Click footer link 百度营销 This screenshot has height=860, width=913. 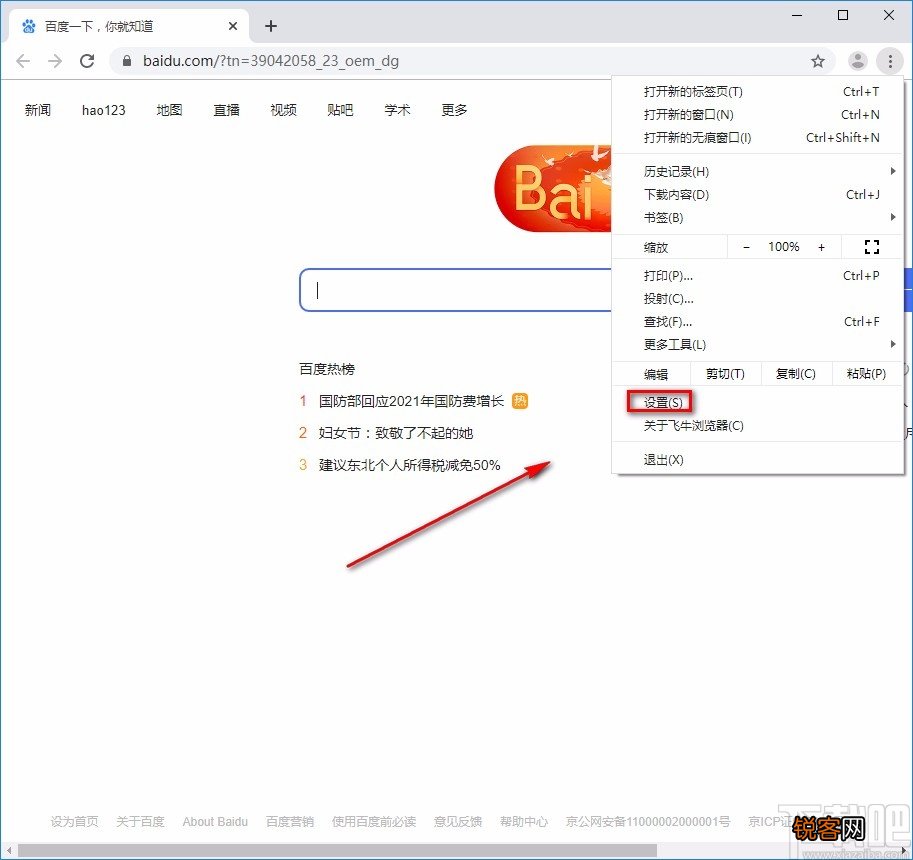(290, 822)
